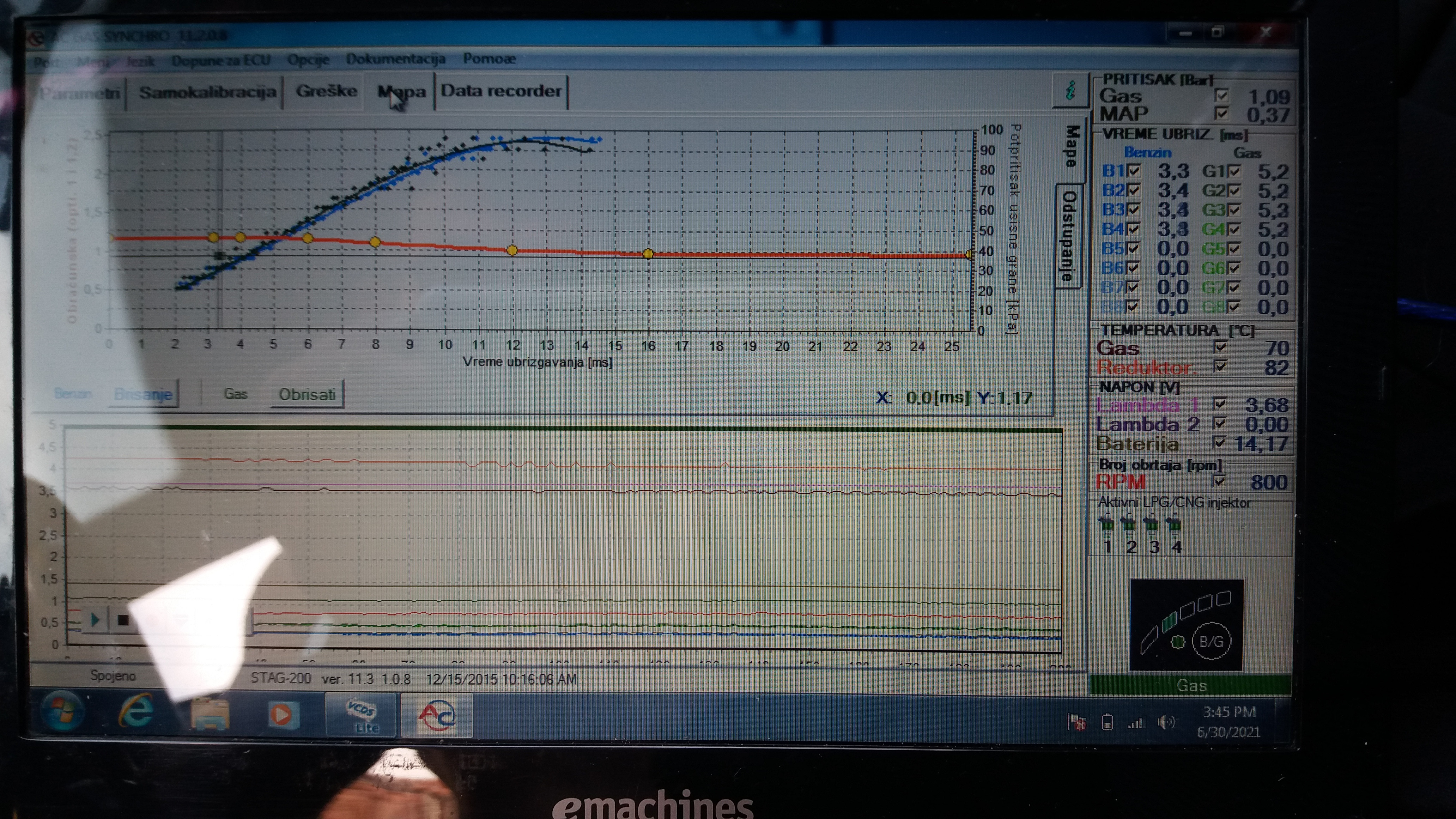1456x819 pixels.
Task: Click the B/G switch button
Action: pos(1211,642)
